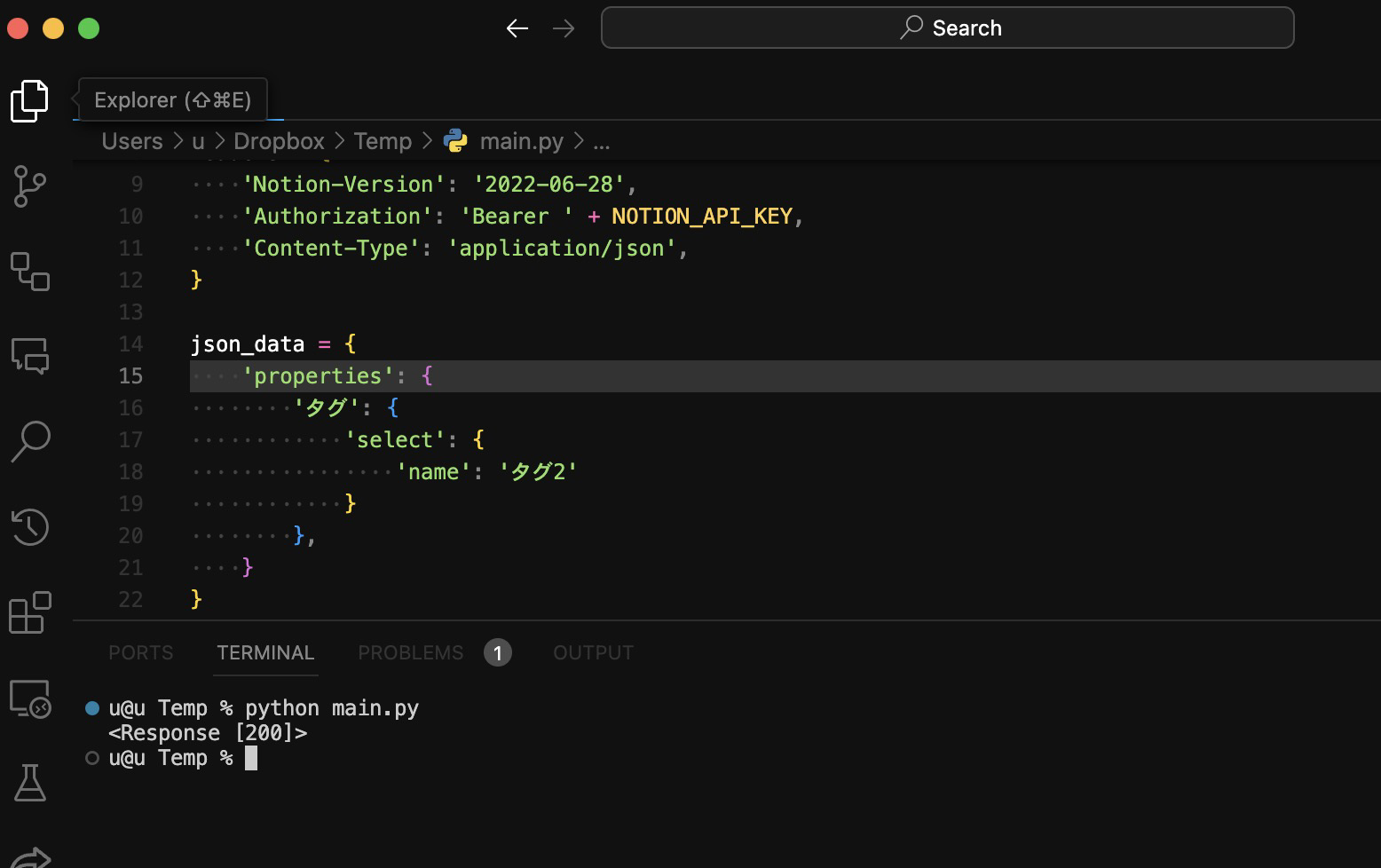Click the red close window button
Viewport: 1381px width, 868px height.
[x=18, y=28]
